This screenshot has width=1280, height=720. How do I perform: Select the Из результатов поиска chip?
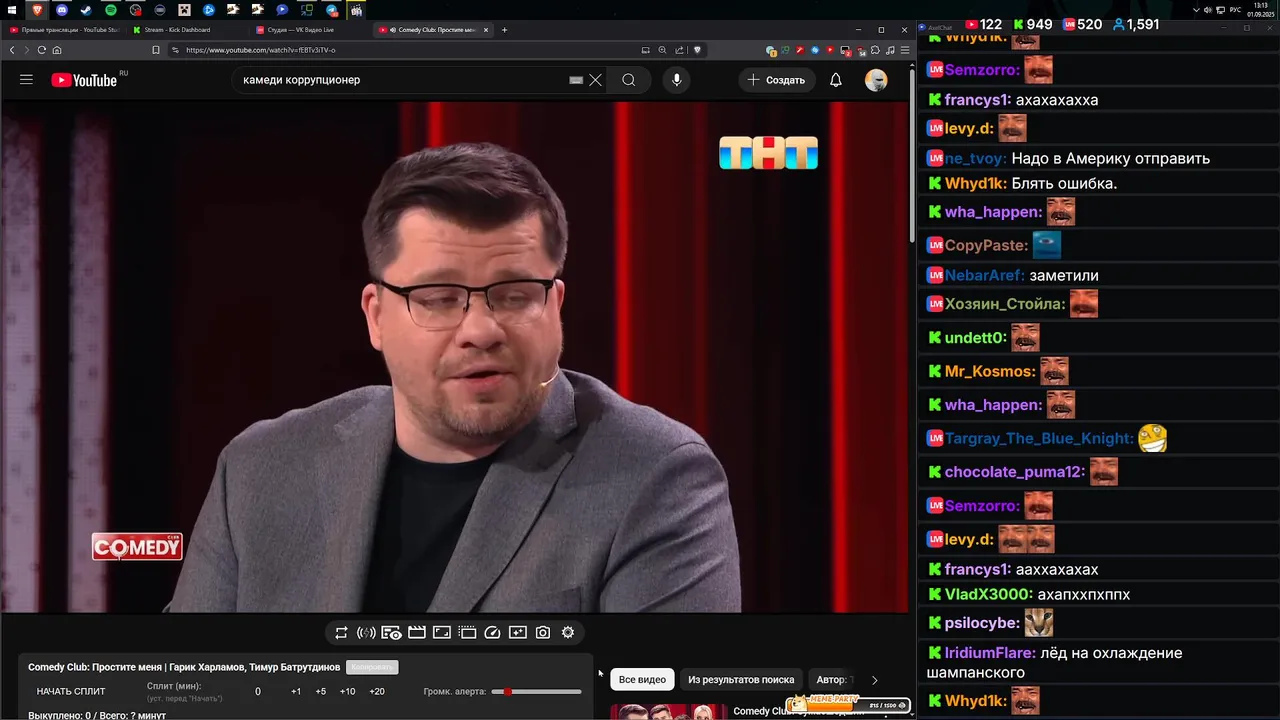pos(741,679)
